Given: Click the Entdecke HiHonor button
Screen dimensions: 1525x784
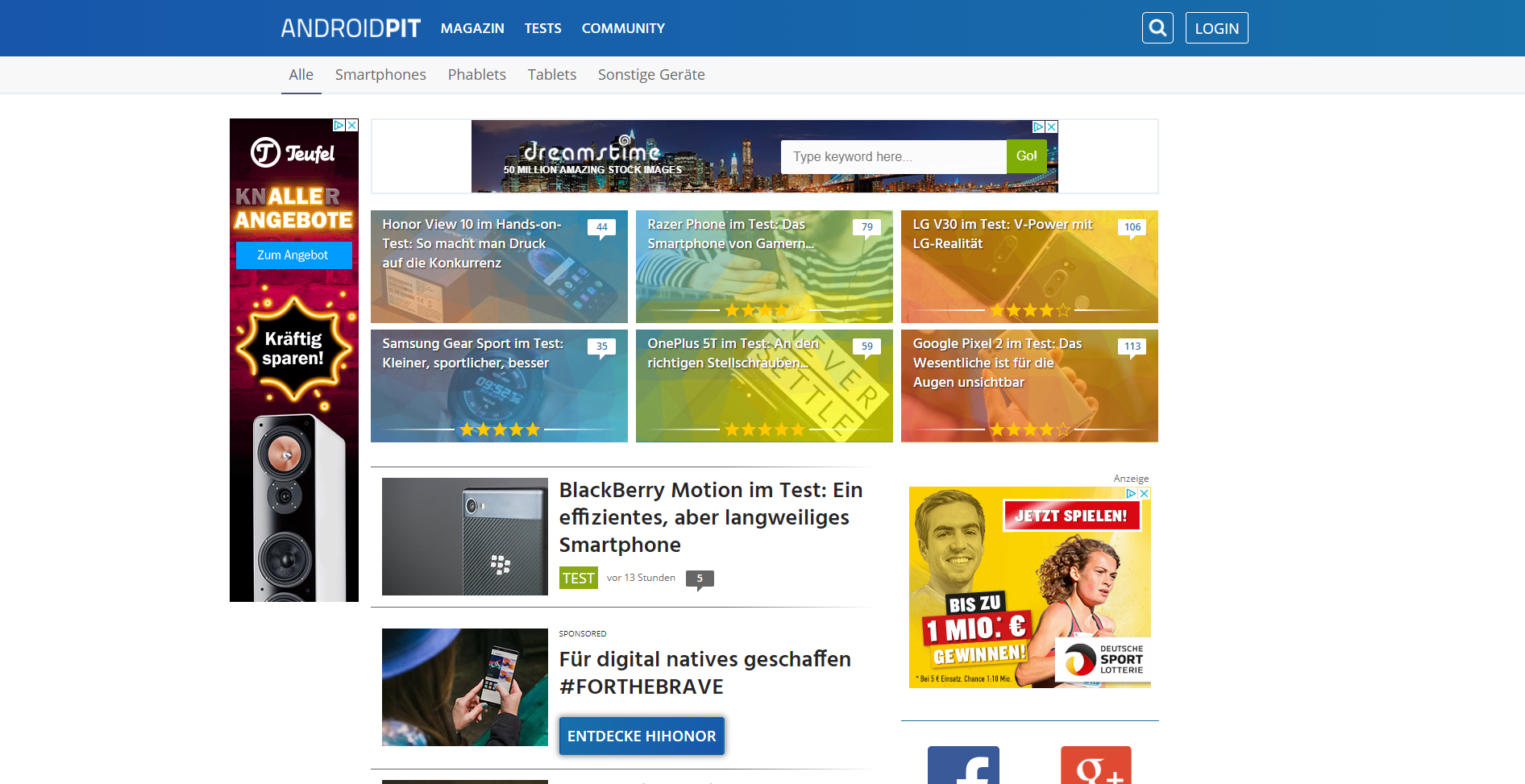Looking at the screenshot, I should pyautogui.click(x=642, y=736).
